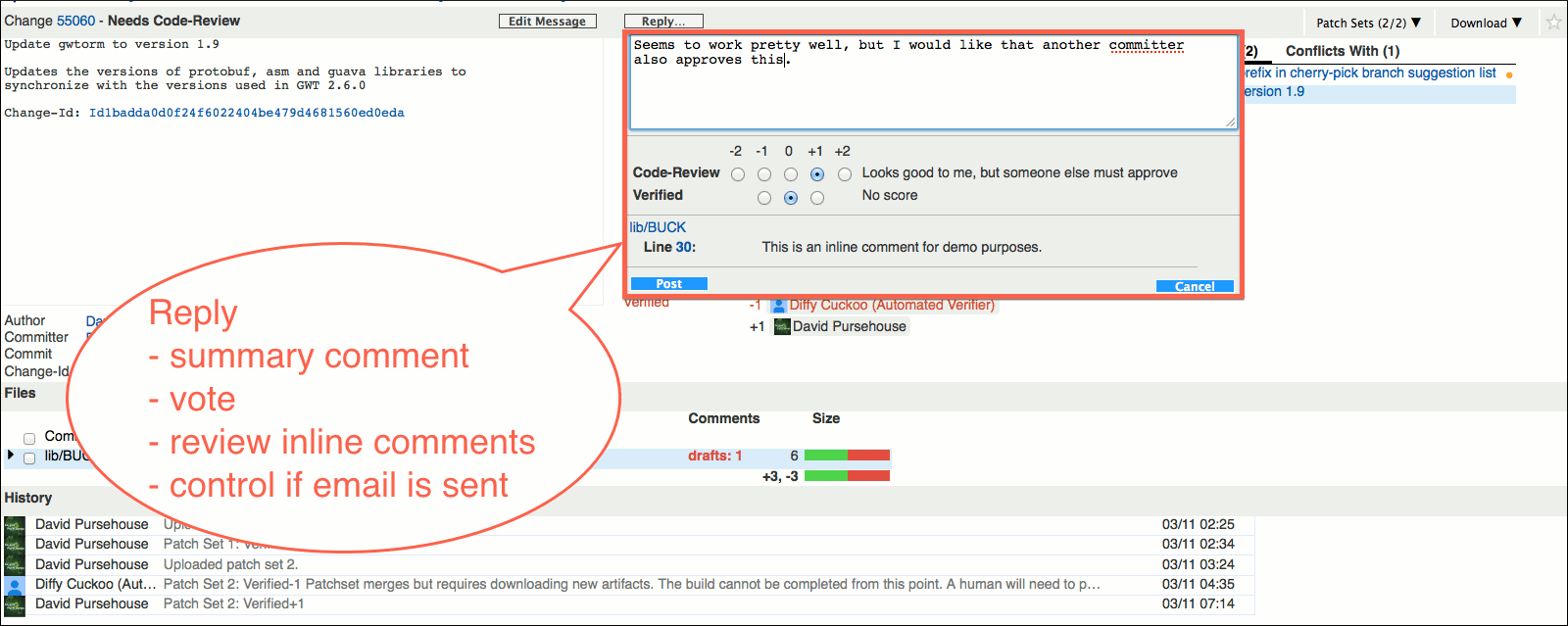
Task: Click David Pursehouse's avatar beside Verified +1
Action: click(782, 327)
